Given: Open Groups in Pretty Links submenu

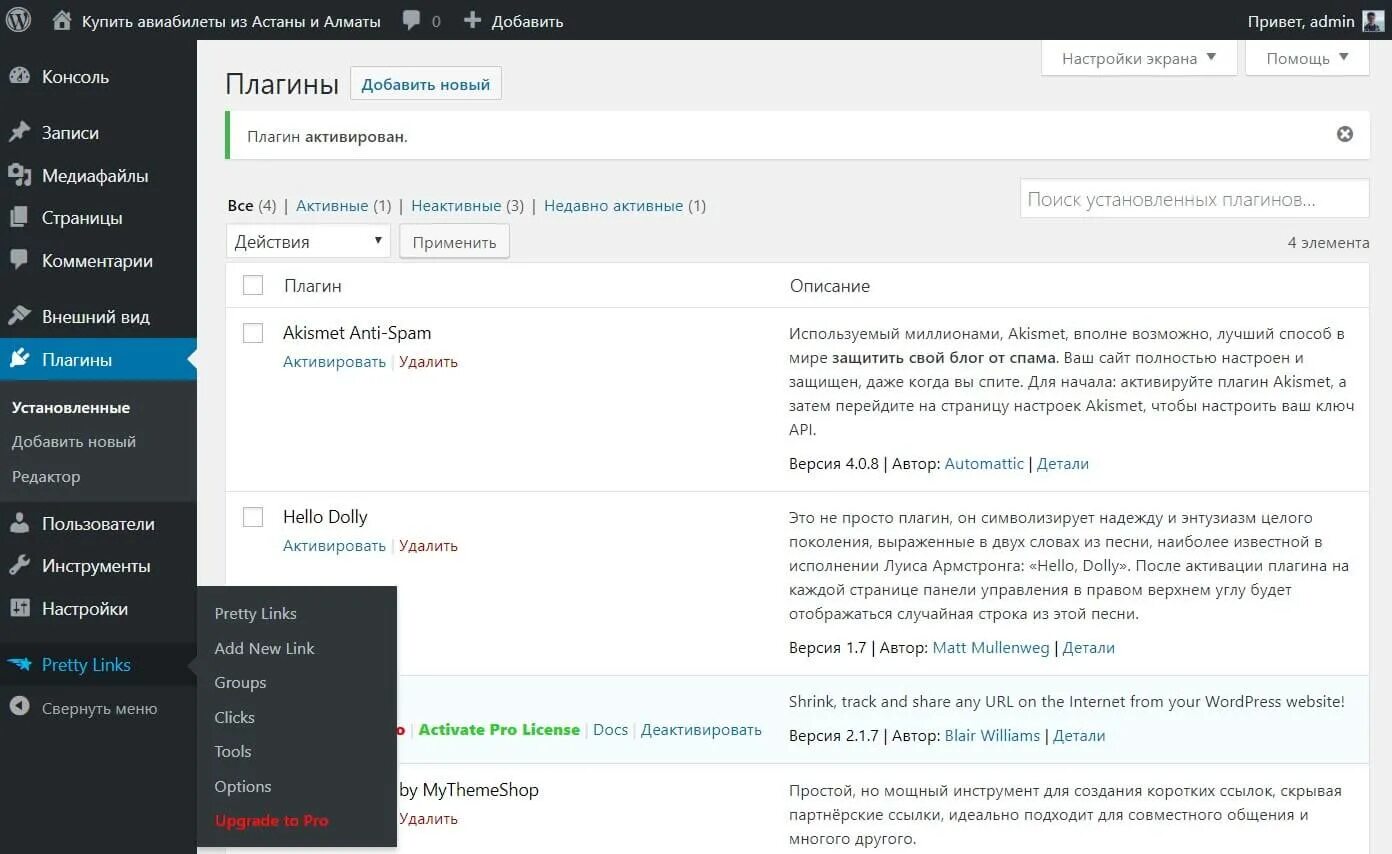Looking at the screenshot, I should click(240, 682).
